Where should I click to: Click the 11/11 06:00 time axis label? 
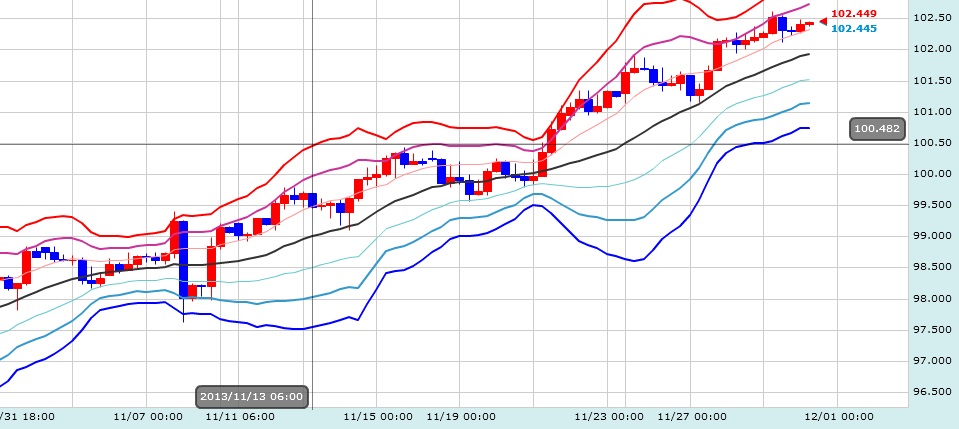(x=240, y=417)
